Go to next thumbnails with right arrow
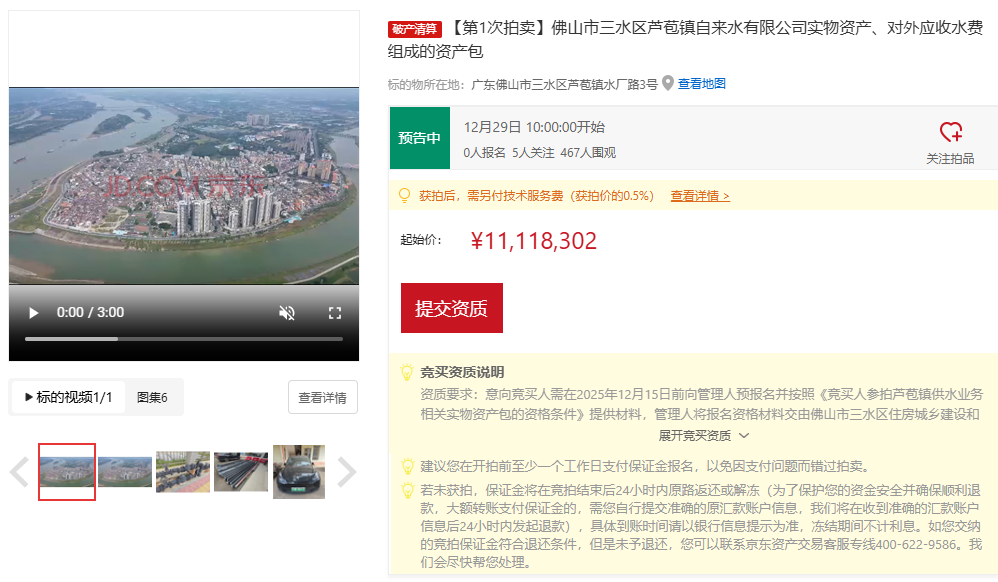This screenshot has width=998, height=582. coord(346,472)
